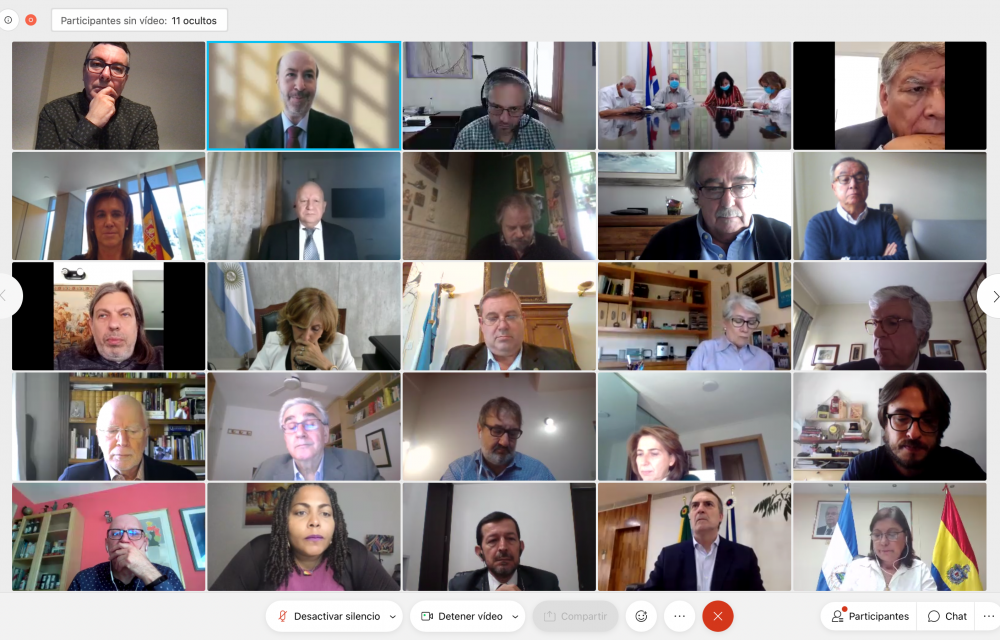This screenshot has width=1000, height=640.
Task: Select the highlighted active speaker tile
Action: click(304, 96)
